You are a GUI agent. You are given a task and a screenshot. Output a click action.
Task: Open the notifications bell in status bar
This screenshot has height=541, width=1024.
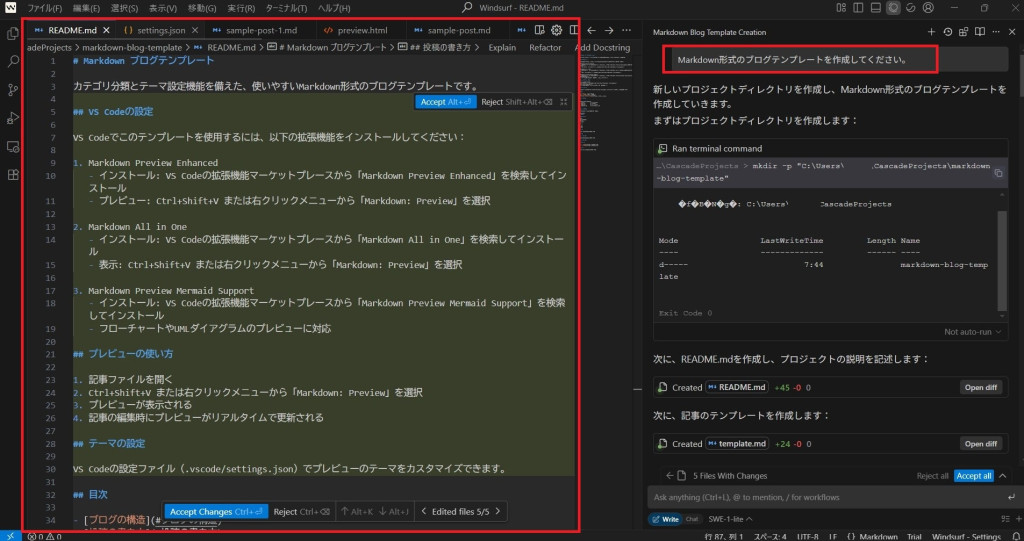click(1016, 536)
